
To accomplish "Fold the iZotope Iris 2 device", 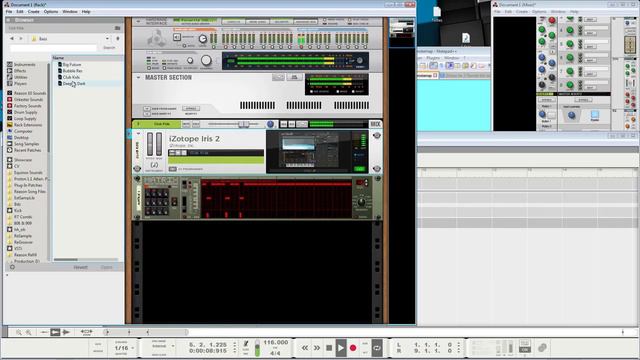I will coord(138,134).
